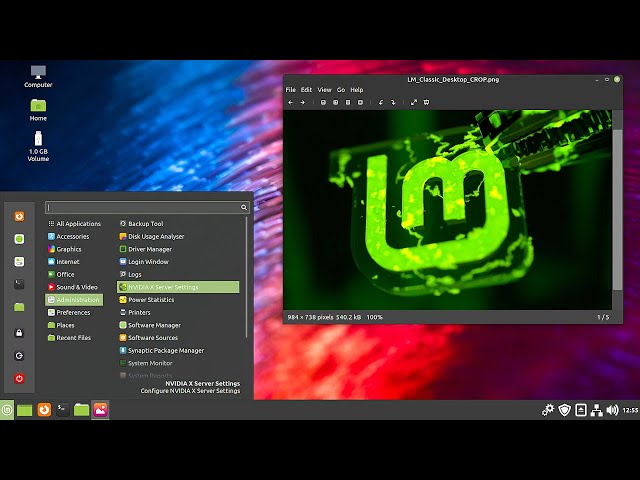Rotate image clockwise
The width and height of the screenshot is (640, 480).
tap(393, 102)
